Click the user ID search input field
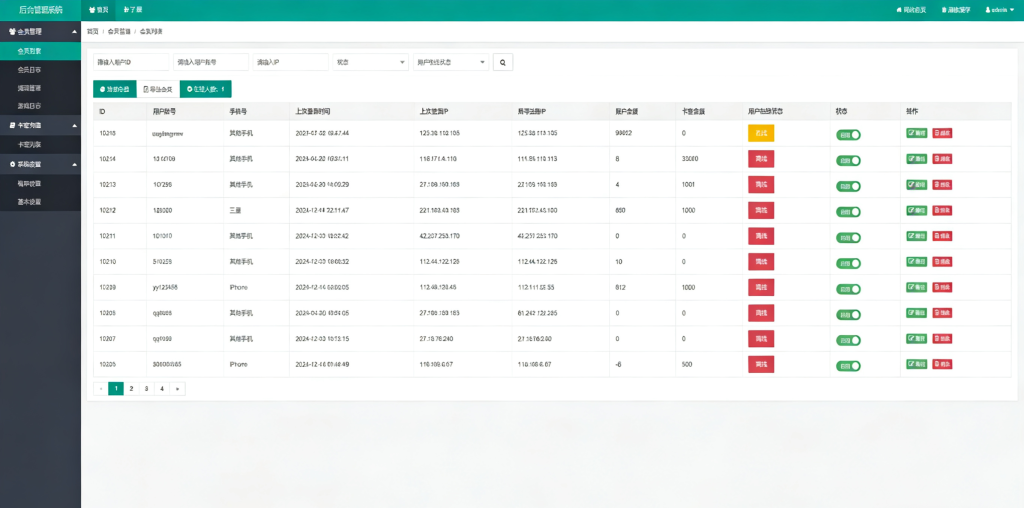 (131, 62)
